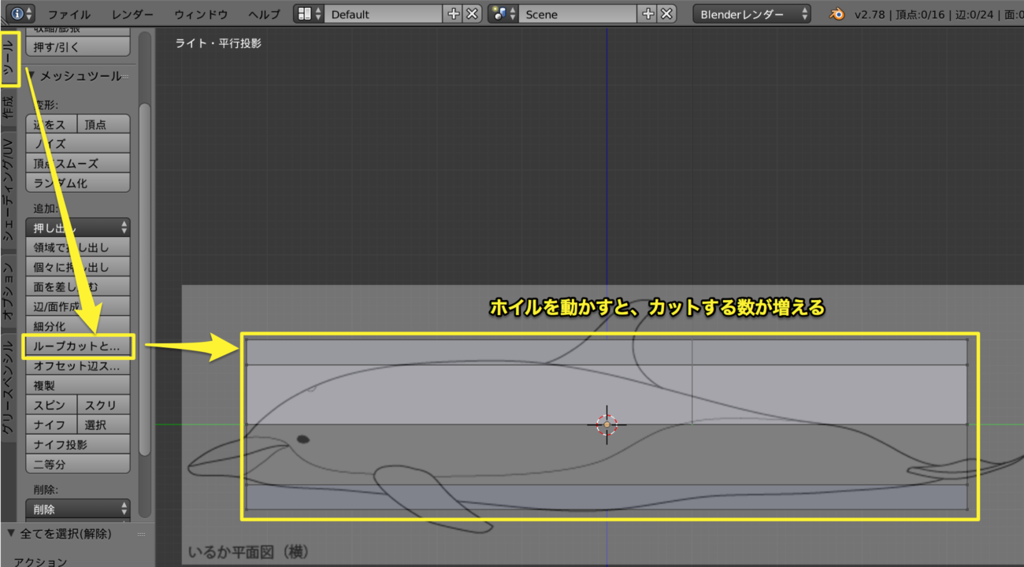Screen dimensions: 1024x567
Task: Switch to the シェーディング/UV tab
Action: pyautogui.click(x=8, y=187)
